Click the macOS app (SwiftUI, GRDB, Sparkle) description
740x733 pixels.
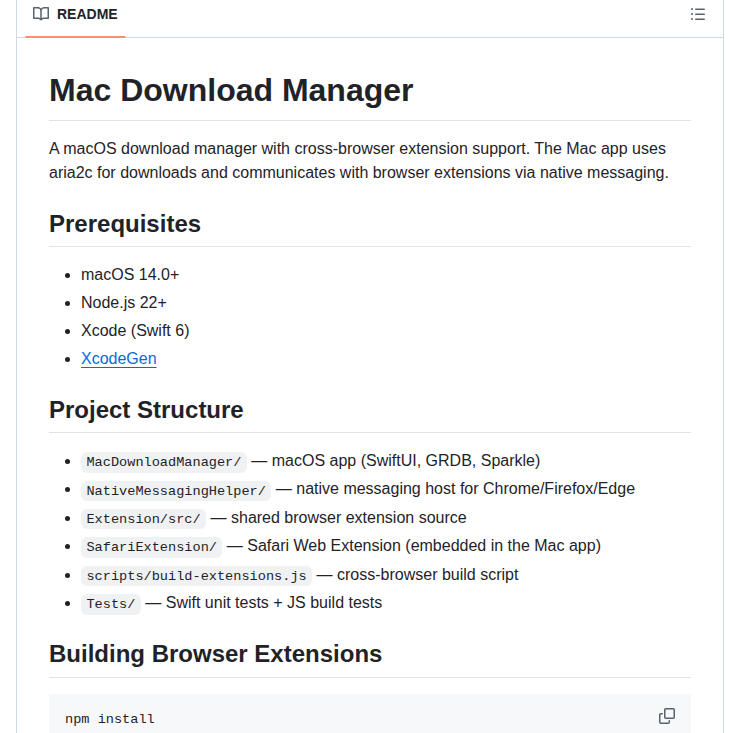click(x=406, y=460)
